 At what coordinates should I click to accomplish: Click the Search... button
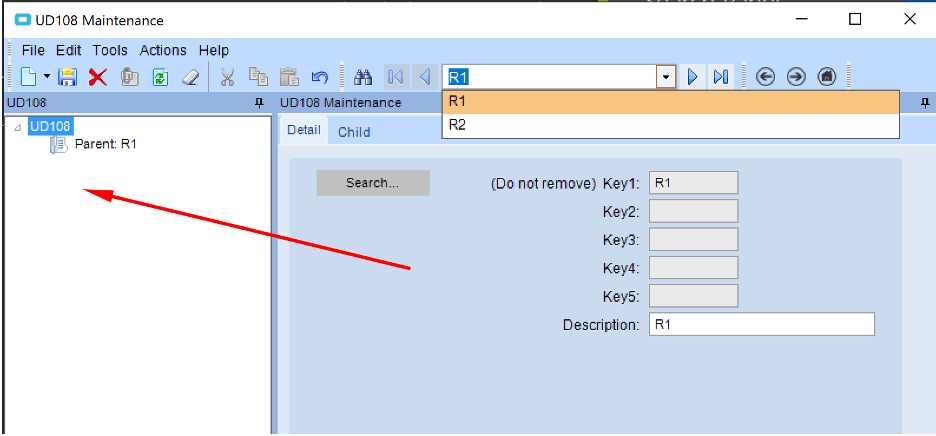(372, 183)
